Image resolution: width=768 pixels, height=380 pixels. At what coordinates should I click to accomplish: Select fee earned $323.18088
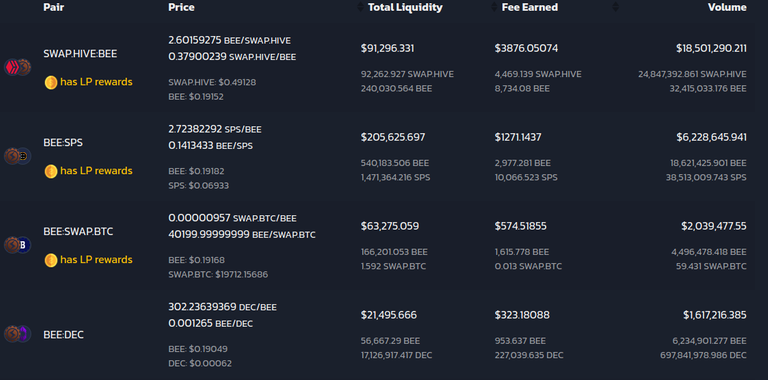click(522, 315)
